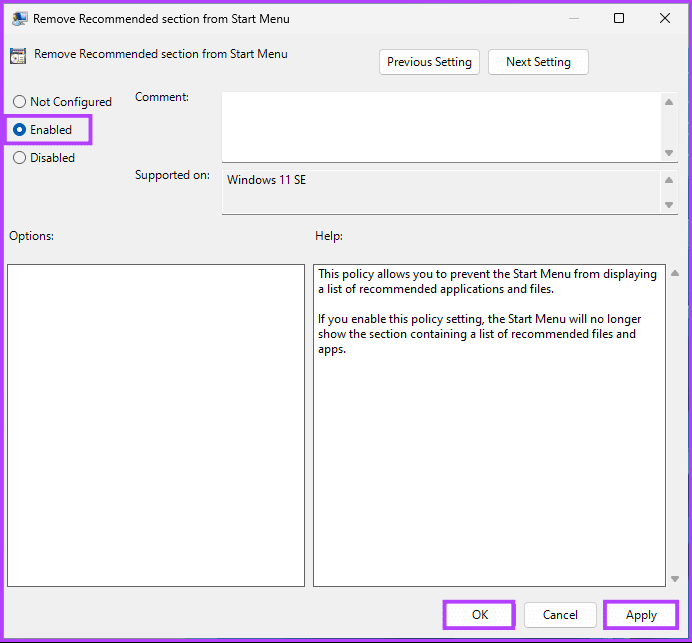Click Supported on scroll down arrow
Image resolution: width=692 pixels, height=643 pixels.
pyautogui.click(x=669, y=205)
